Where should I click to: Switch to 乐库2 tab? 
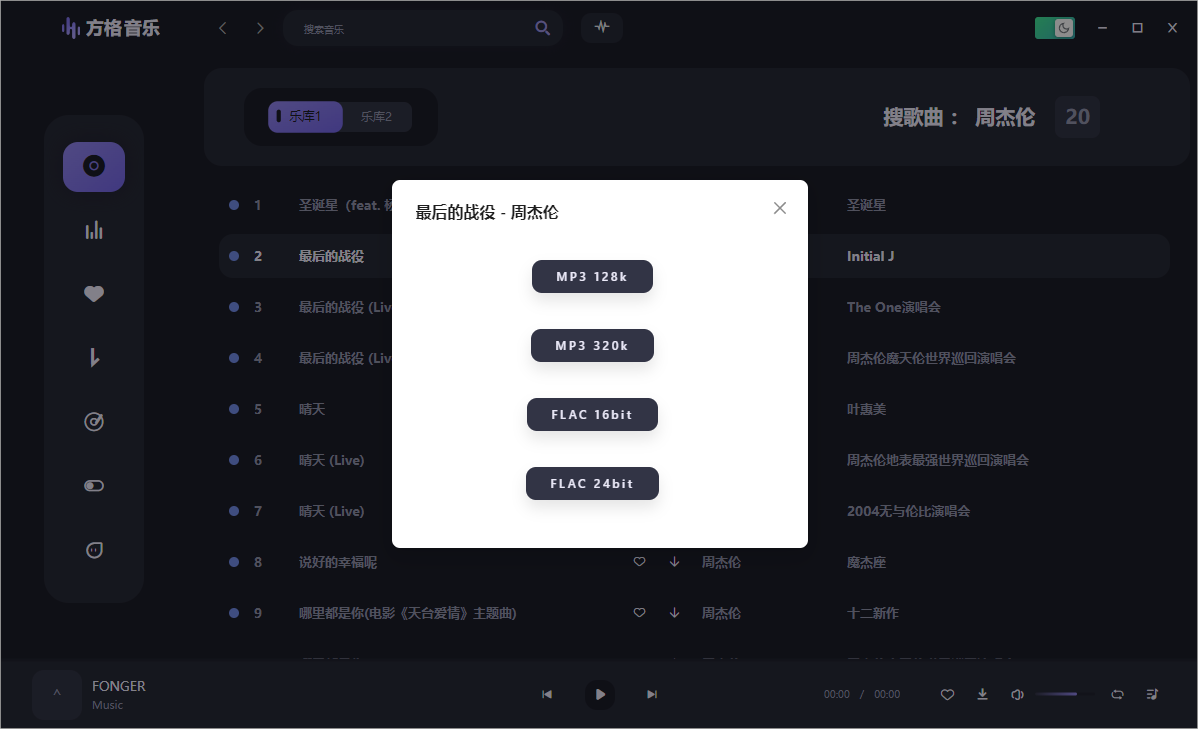[x=376, y=117]
